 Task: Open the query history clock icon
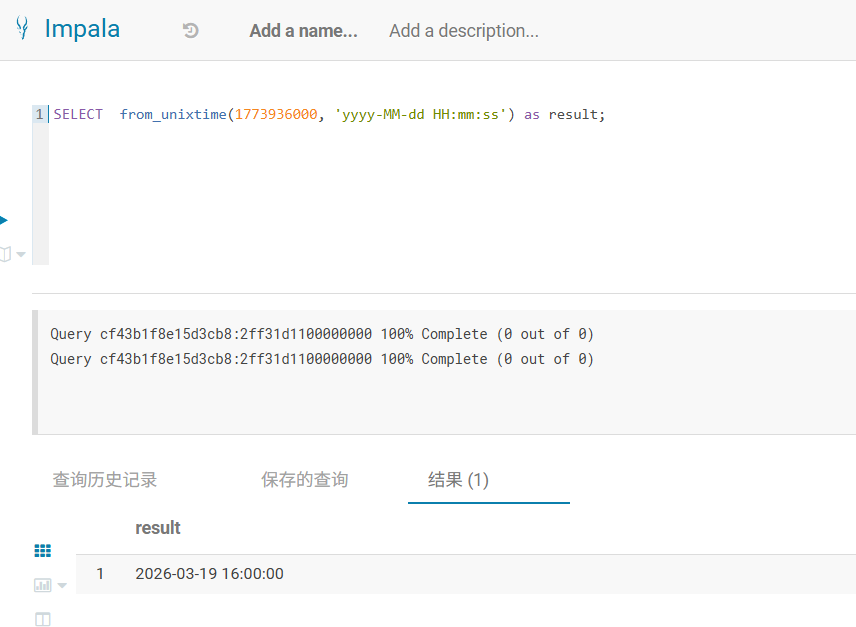click(191, 31)
